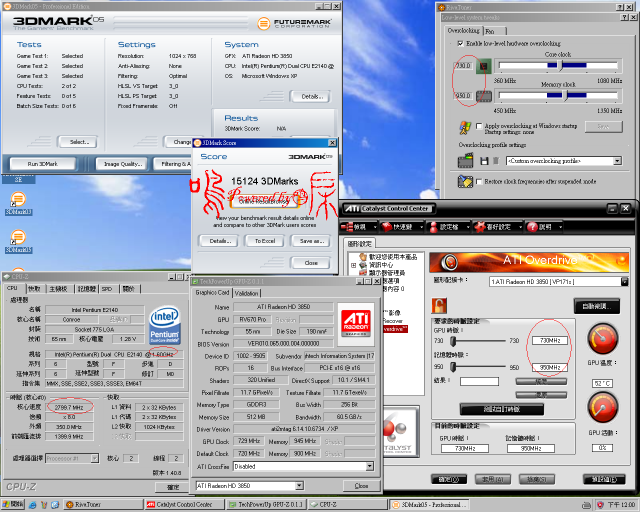Click the welcome tree item icon in Catalyst

coord(363,256)
